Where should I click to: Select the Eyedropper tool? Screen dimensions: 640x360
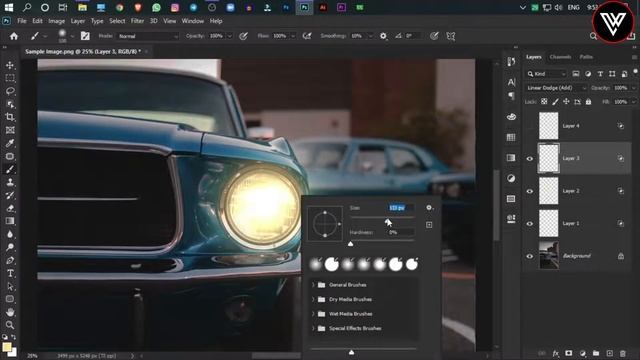tap(10, 143)
